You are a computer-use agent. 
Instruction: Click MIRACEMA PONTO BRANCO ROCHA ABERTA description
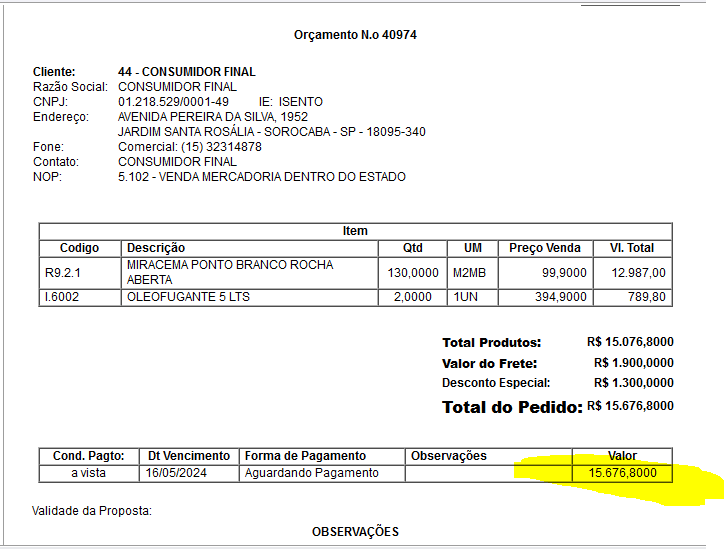(x=229, y=272)
